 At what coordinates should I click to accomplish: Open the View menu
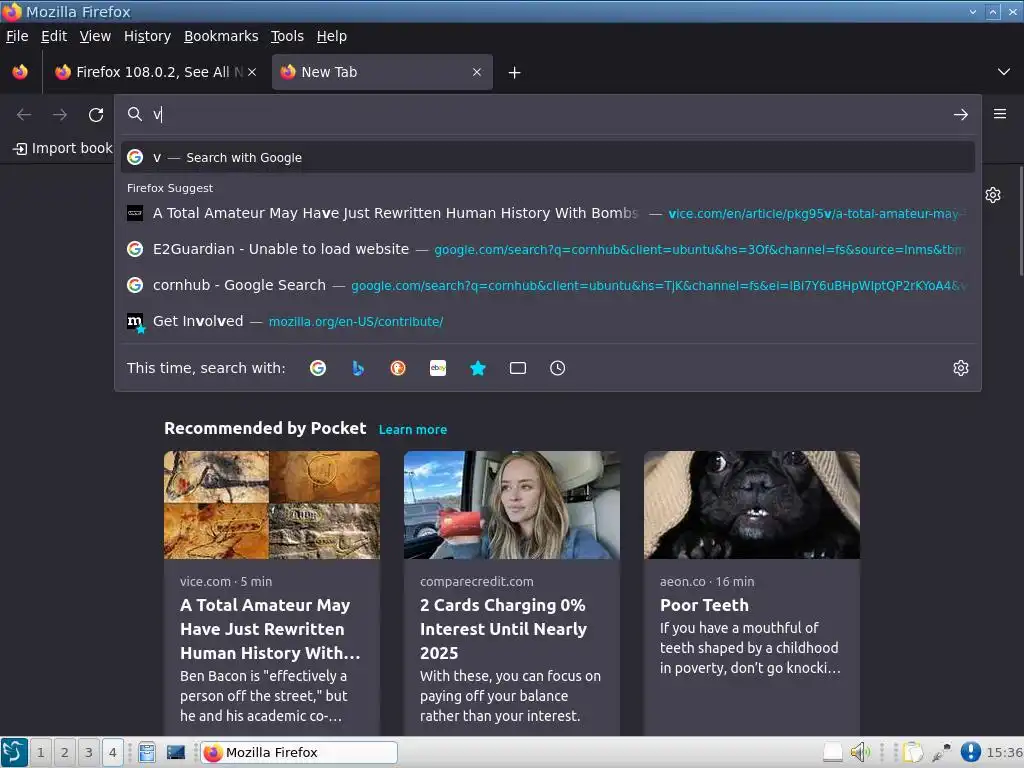95,36
